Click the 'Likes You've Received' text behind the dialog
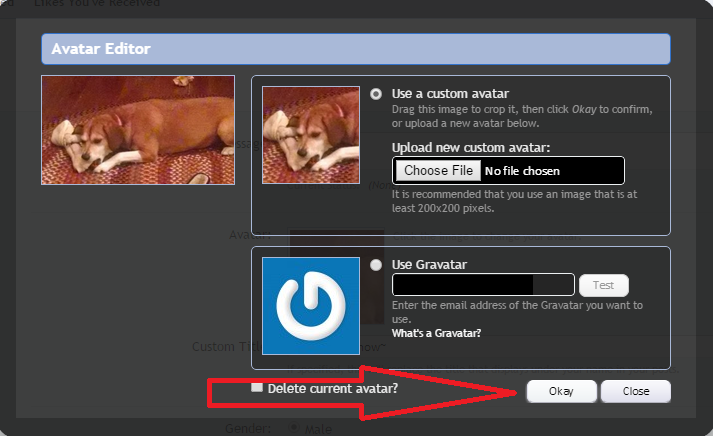Image resolution: width=713 pixels, height=436 pixels. tap(96, 4)
